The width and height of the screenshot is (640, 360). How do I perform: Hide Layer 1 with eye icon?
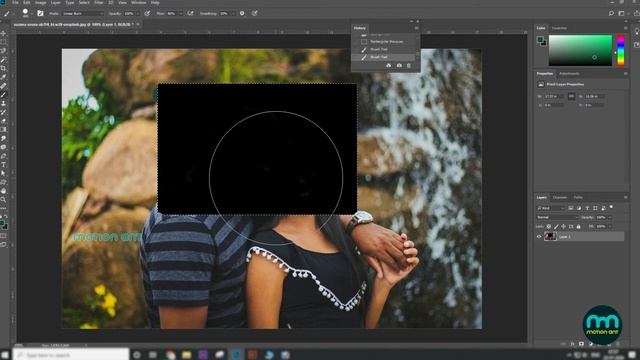(x=539, y=236)
